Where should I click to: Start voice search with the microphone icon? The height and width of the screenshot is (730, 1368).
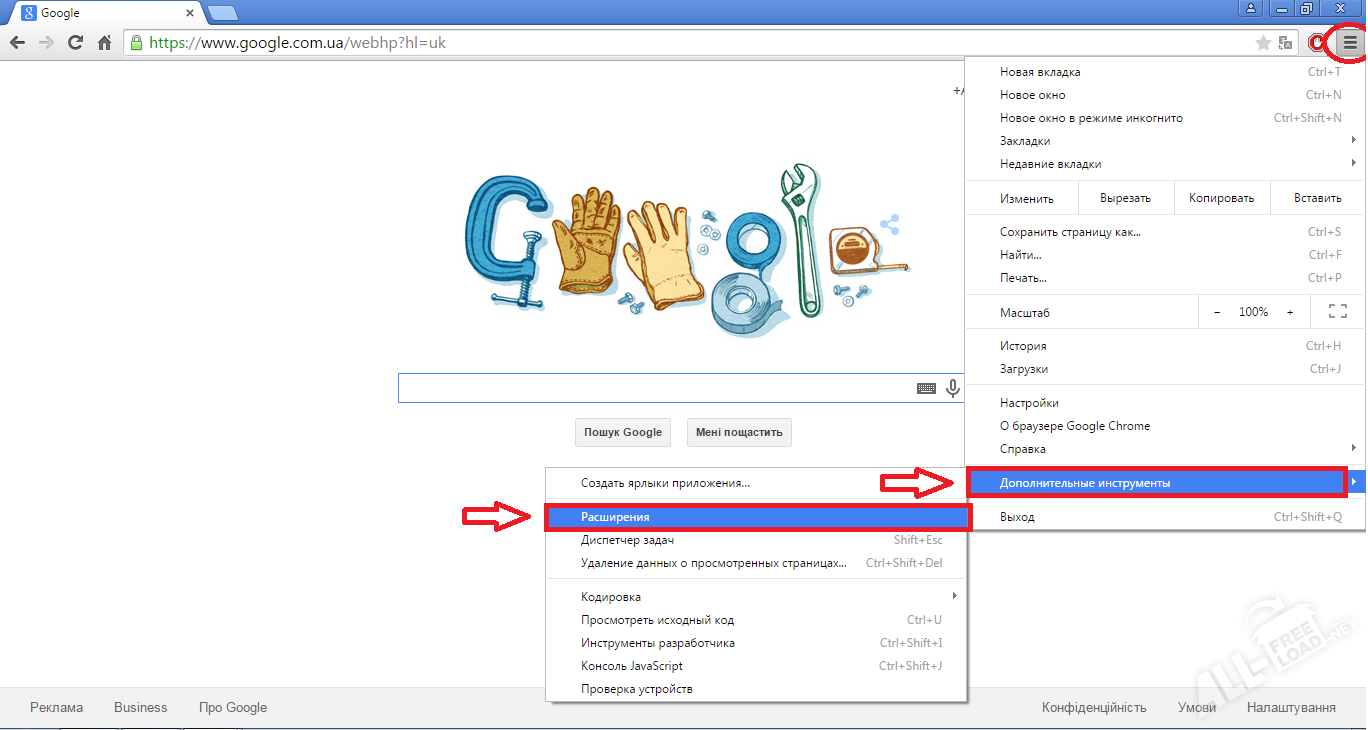[x=953, y=388]
